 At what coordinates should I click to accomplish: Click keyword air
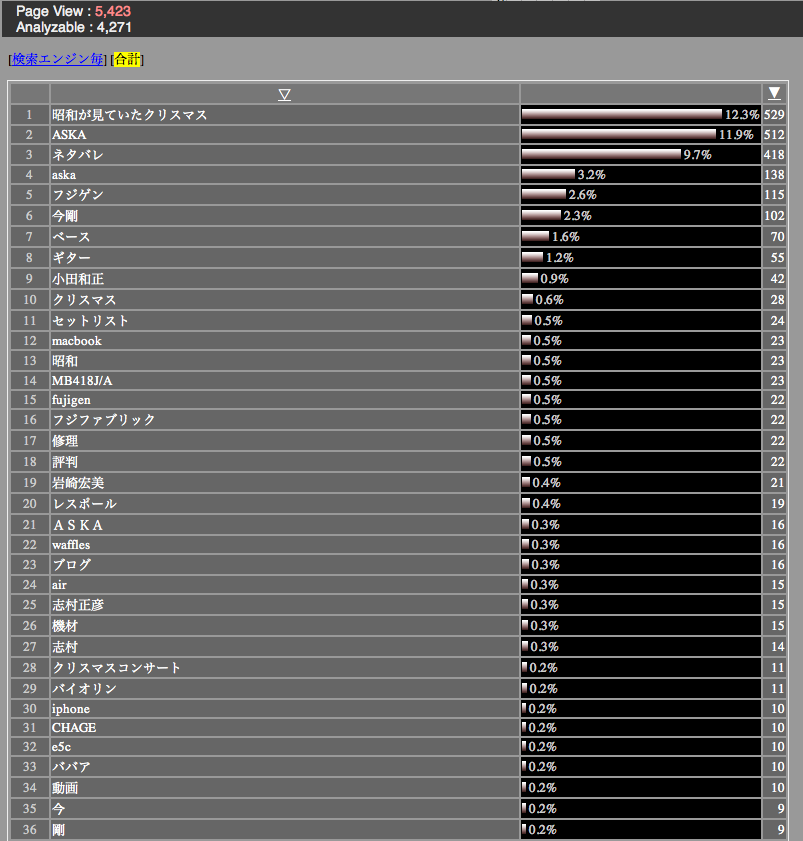click(x=59, y=585)
